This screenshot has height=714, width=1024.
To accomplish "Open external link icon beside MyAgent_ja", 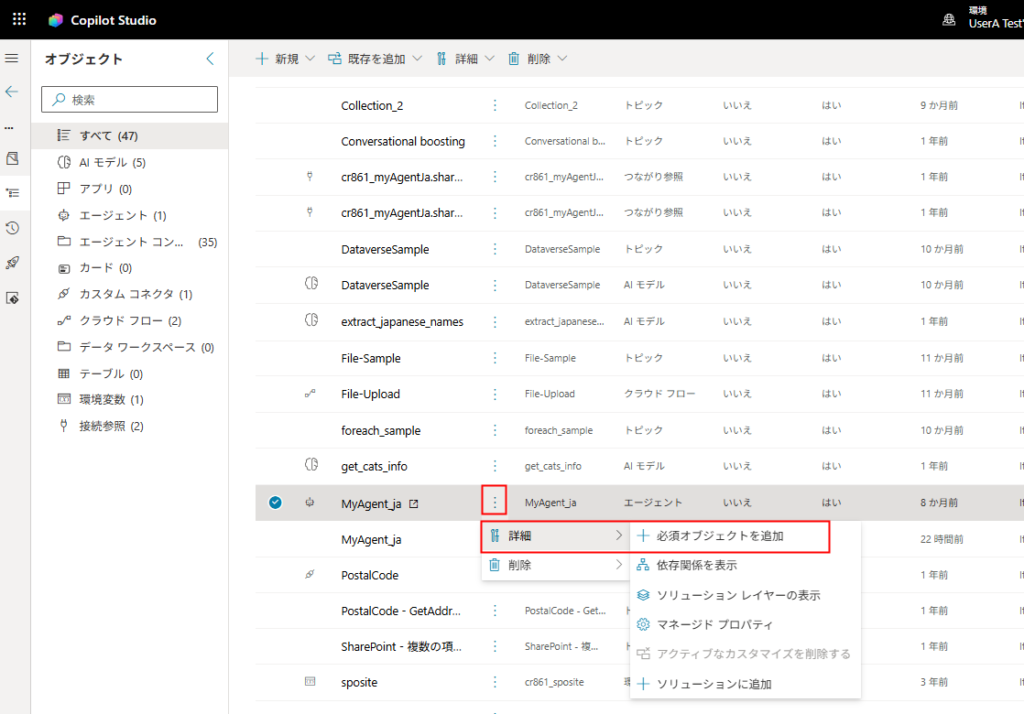I will pos(414,503).
